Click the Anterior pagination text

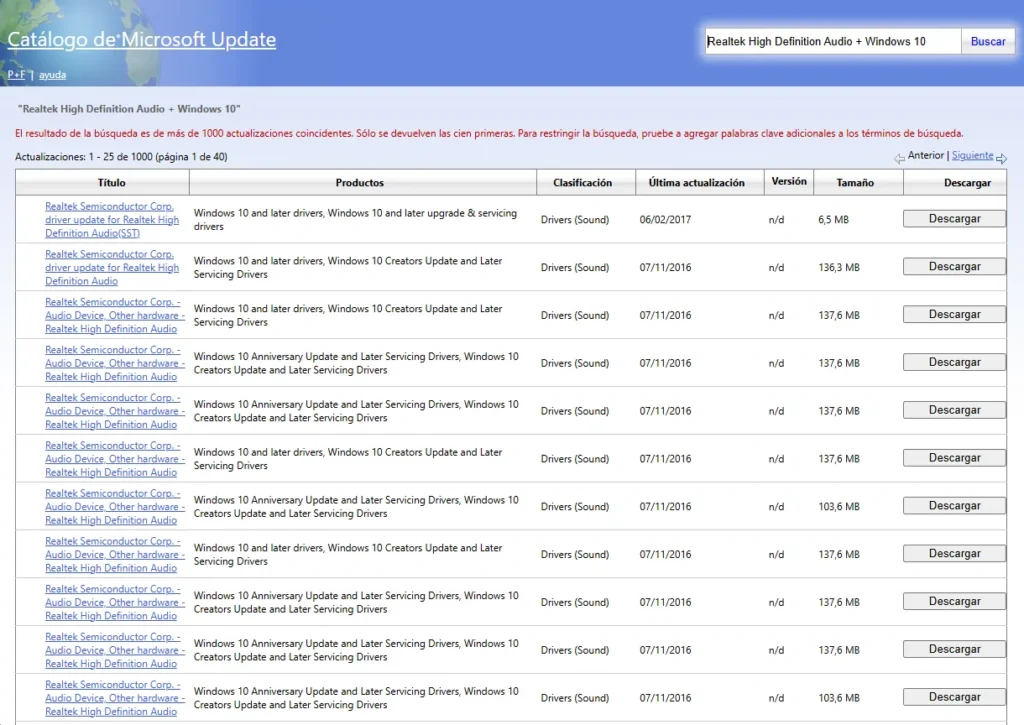pyautogui.click(x=925, y=155)
